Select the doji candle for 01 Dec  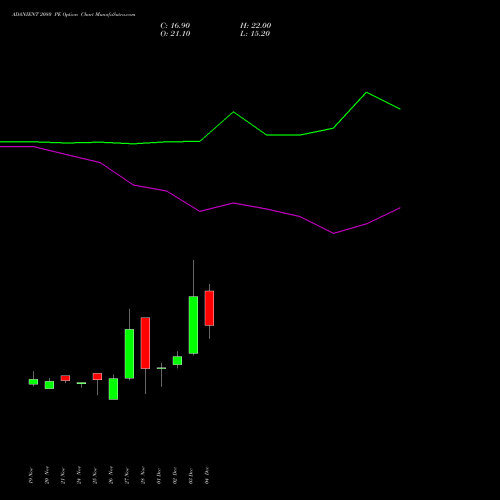click(x=161, y=368)
